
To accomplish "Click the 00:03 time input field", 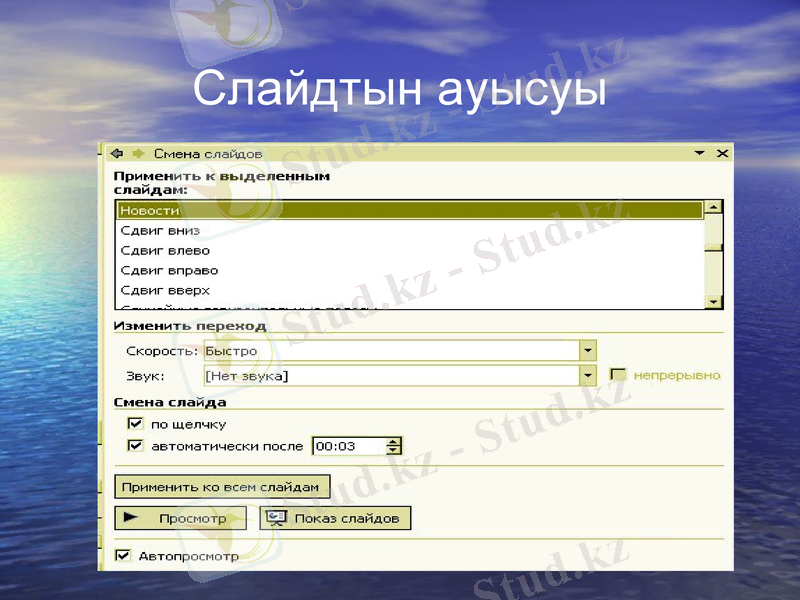I will pyautogui.click(x=348, y=447).
